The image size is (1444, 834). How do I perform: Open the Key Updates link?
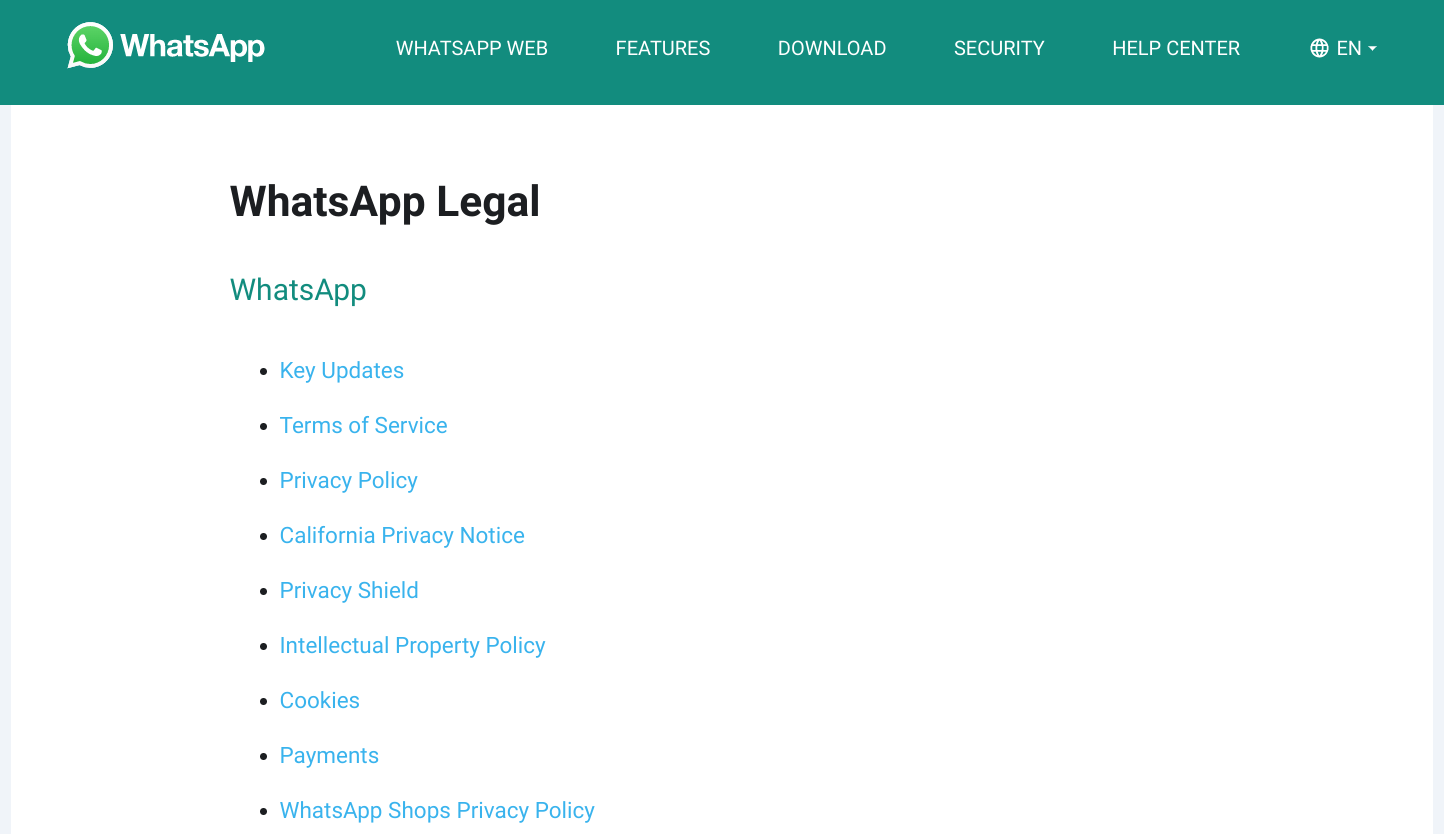coord(342,370)
